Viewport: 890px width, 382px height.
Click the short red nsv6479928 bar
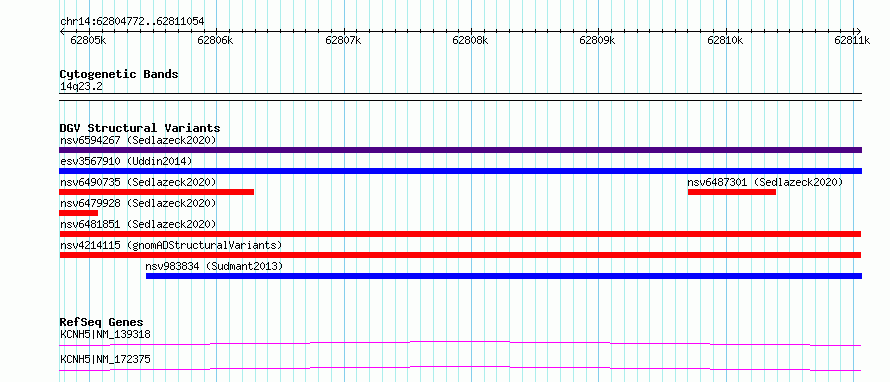[x=78, y=213]
